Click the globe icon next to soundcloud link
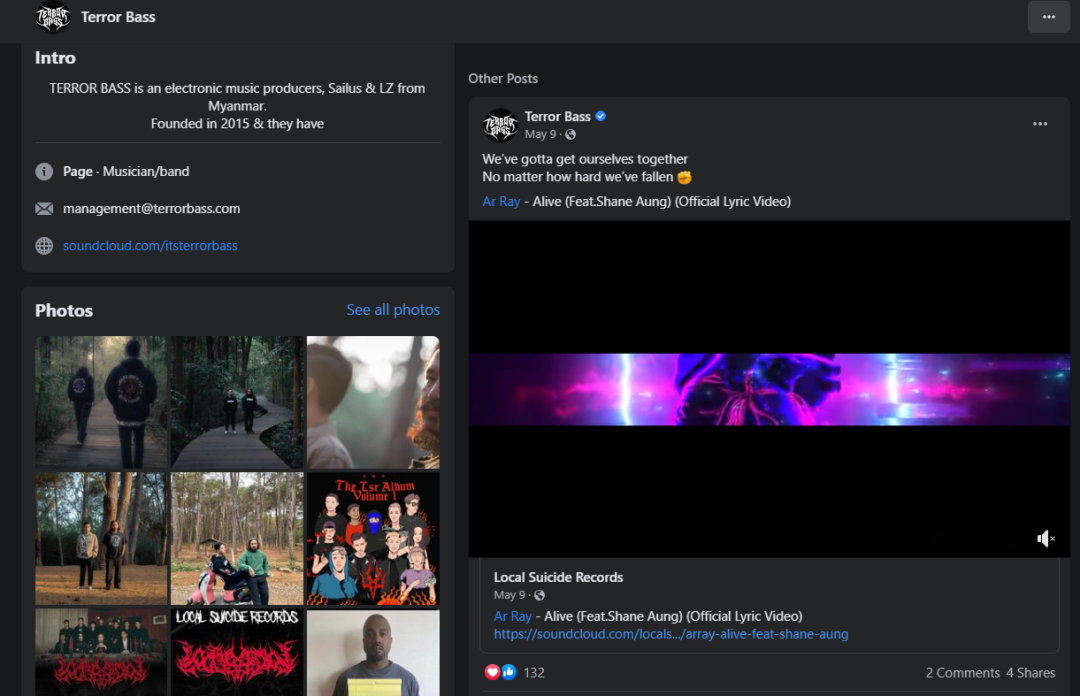1080x696 pixels. click(44, 246)
